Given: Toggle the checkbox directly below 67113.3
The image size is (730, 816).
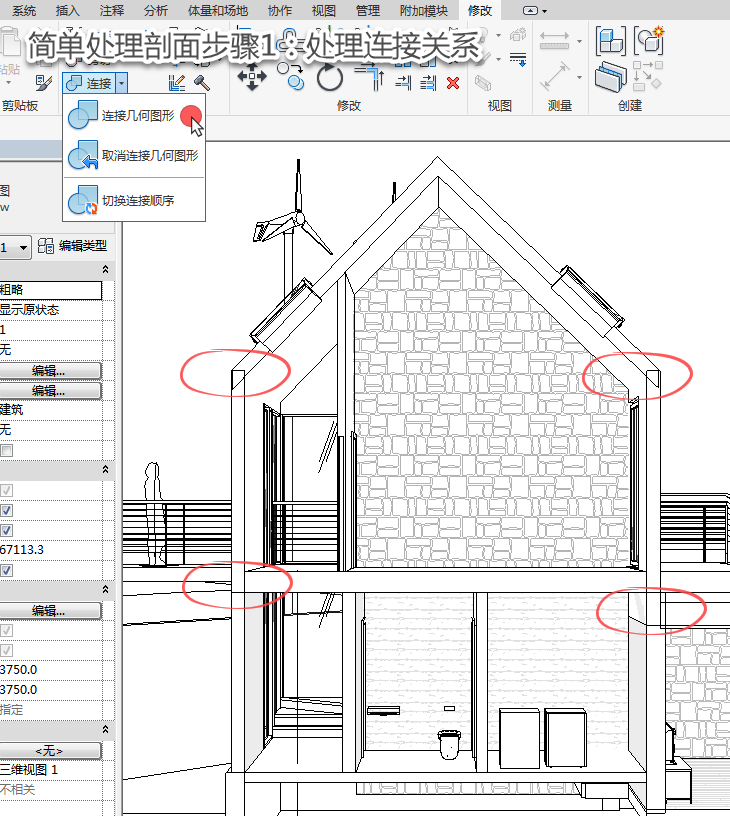Looking at the screenshot, I should [6, 570].
